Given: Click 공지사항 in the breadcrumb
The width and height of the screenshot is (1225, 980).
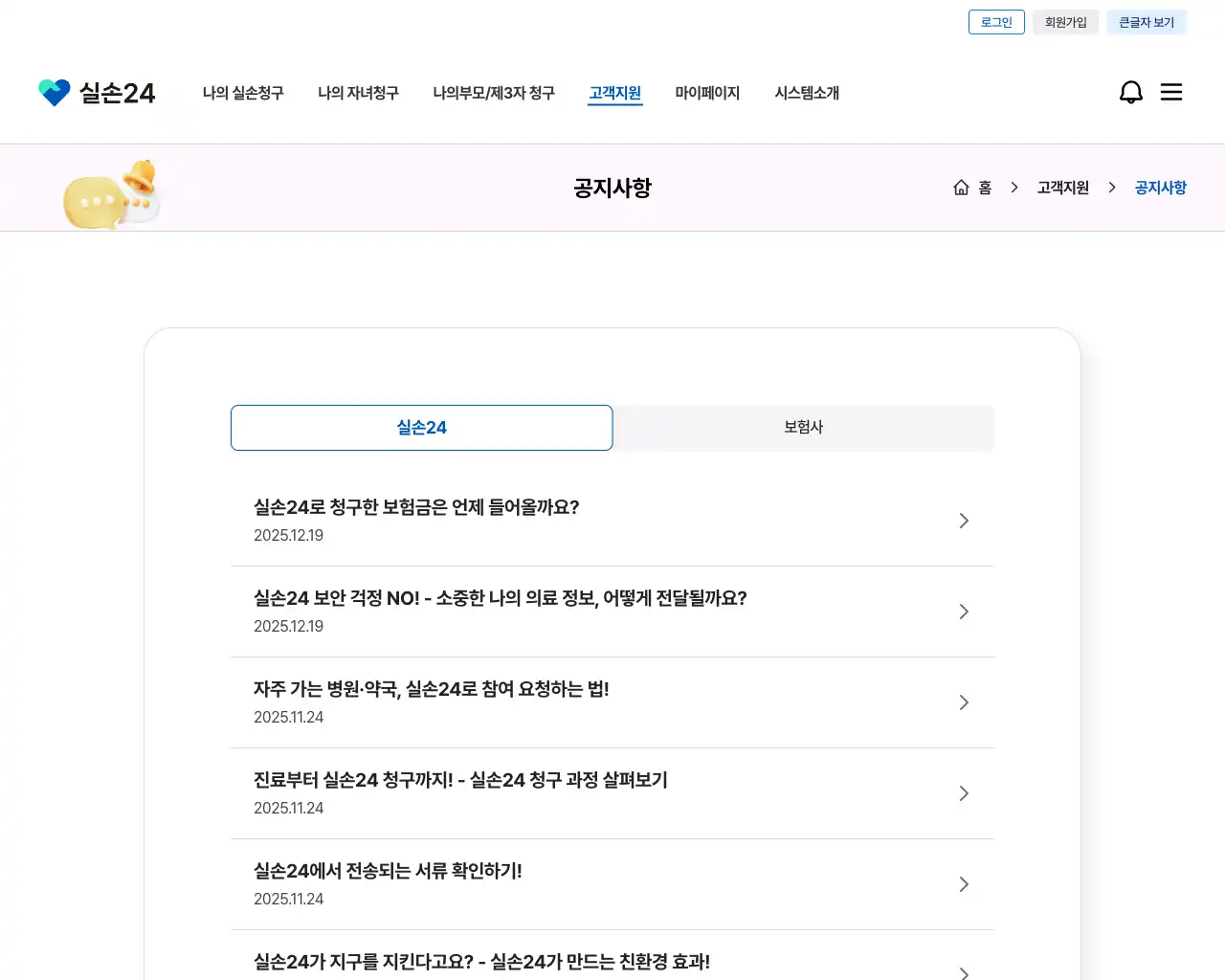Looking at the screenshot, I should point(1160,188).
